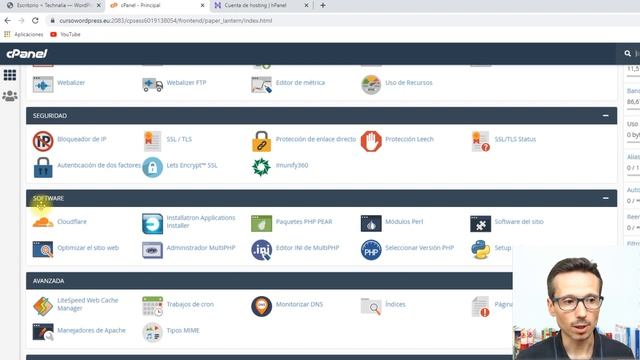
Task: Click the browser back button
Action: pyautogui.click(x=8, y=20)
